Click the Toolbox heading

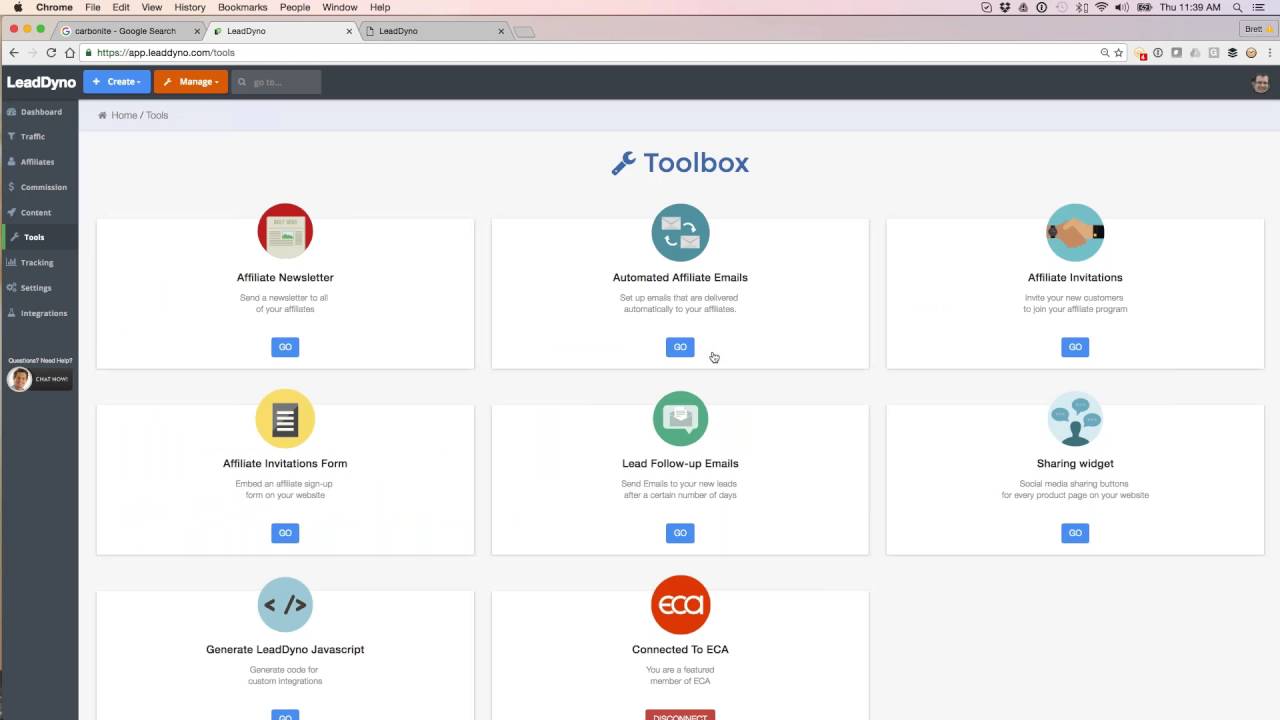coord(680,163)
